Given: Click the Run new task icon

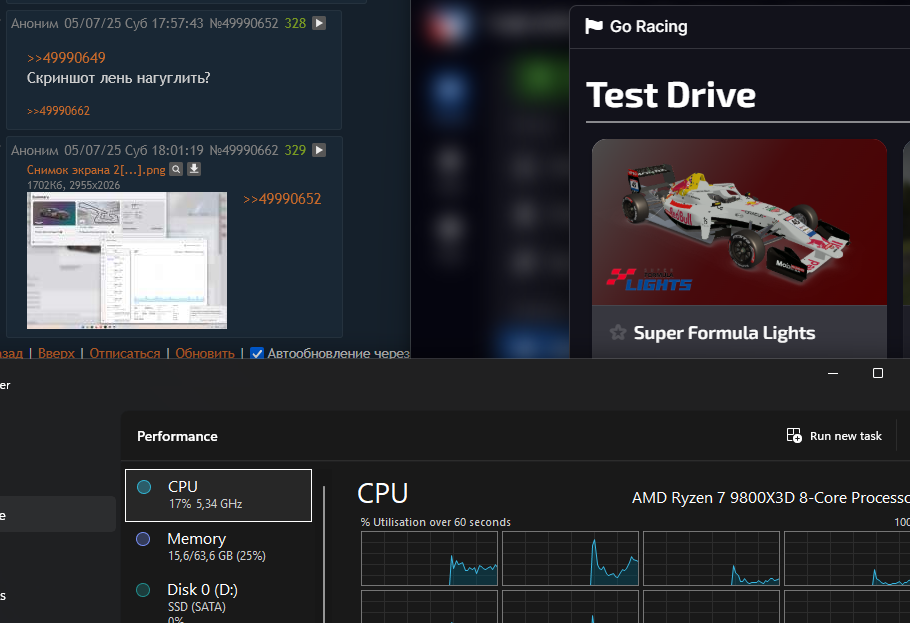Looking at the screenshot, I should coord(794,435).
